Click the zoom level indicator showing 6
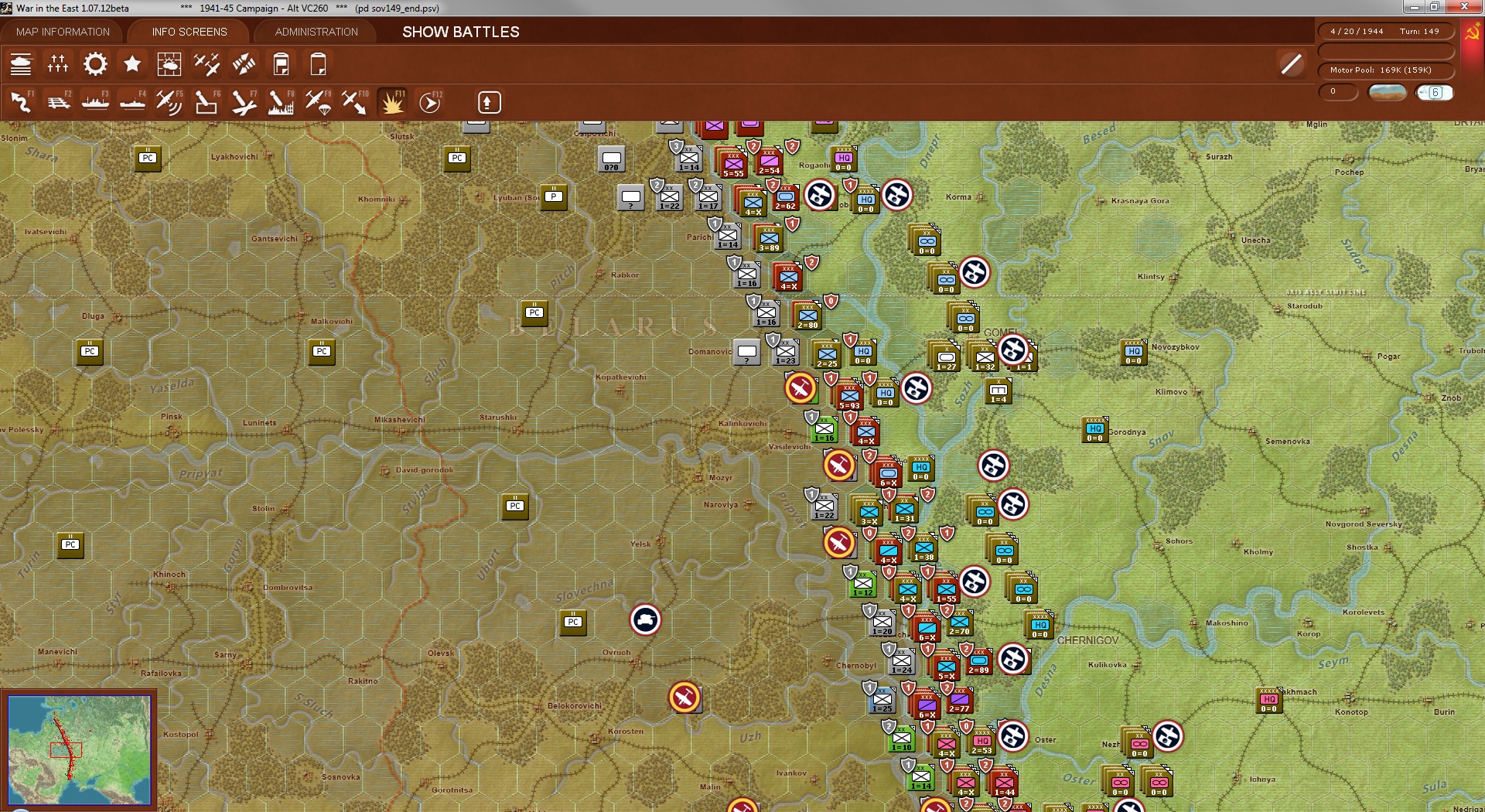 pyautogui.click(x=1435, y=92)
